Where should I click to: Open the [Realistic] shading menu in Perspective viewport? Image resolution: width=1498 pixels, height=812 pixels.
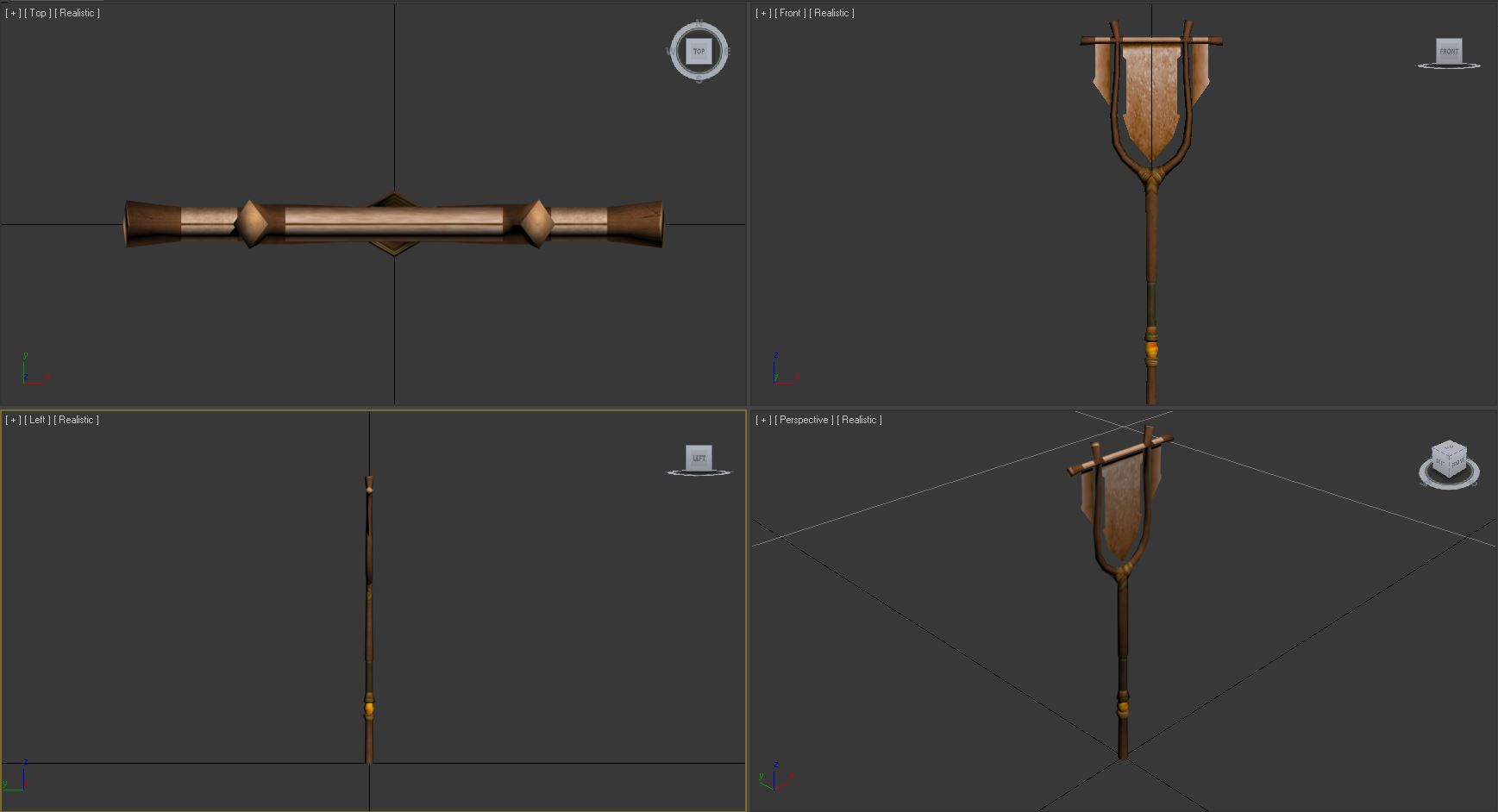point(859,420)
